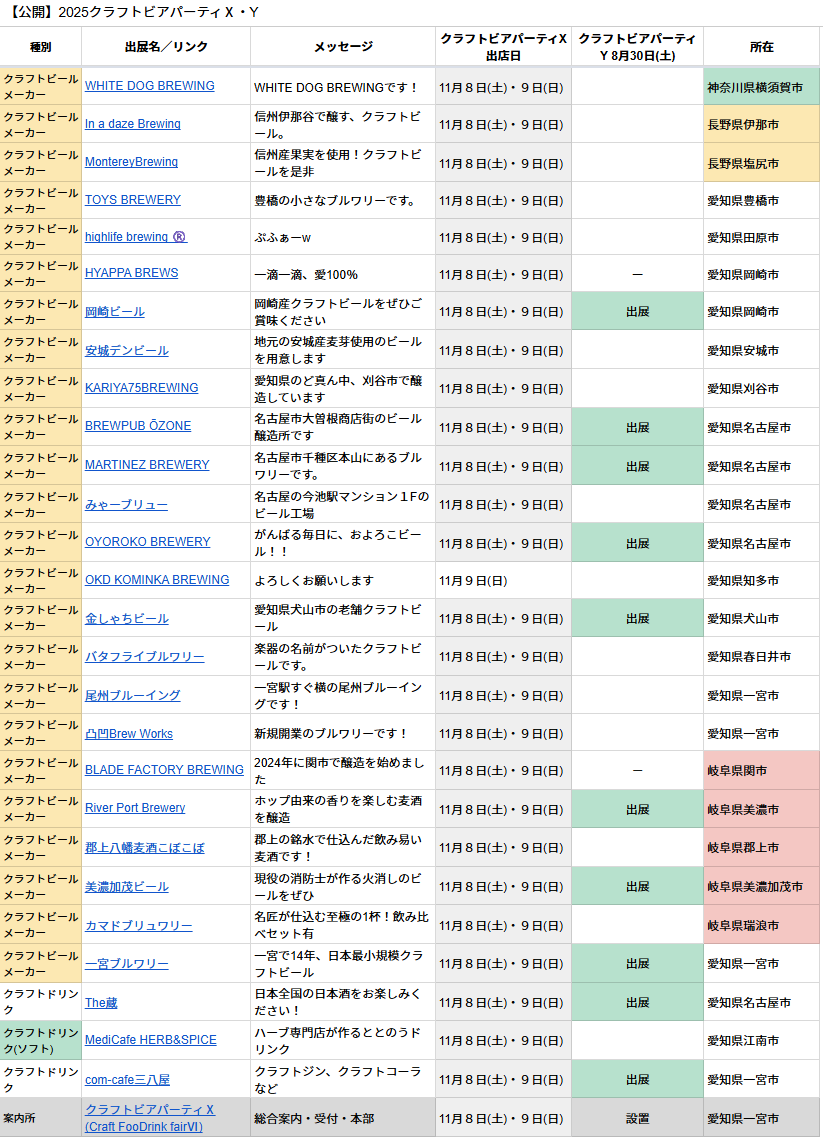The width and height of the screenshot is (823, 1137).
Task: Click the 種別 column header
Action: coord(41,47)
